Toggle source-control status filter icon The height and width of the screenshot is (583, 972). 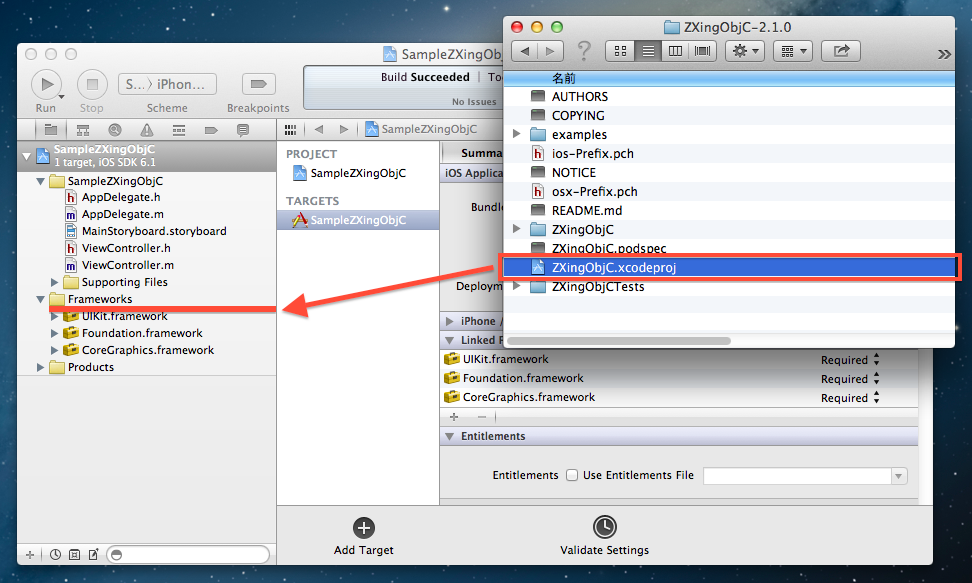click(x=74, y=554)
